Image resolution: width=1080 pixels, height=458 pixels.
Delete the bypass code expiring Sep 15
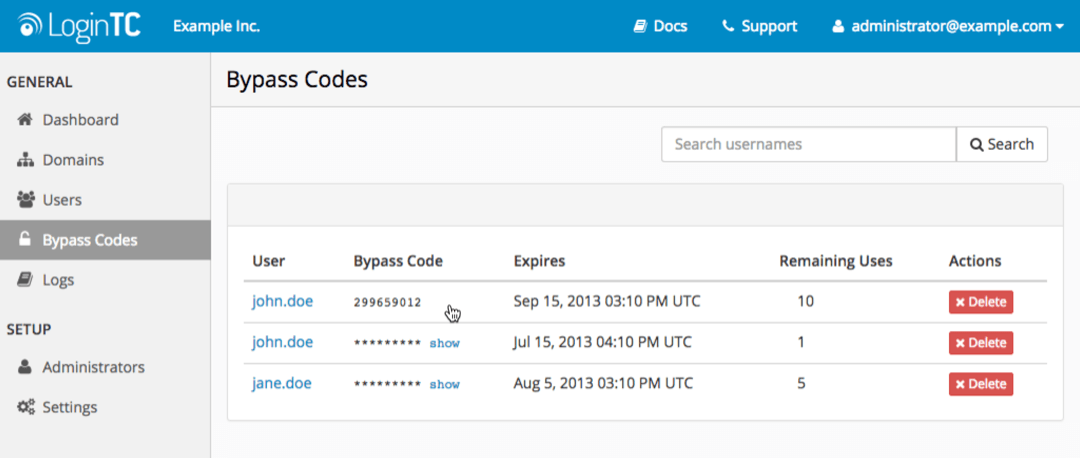tap(981, 302)
